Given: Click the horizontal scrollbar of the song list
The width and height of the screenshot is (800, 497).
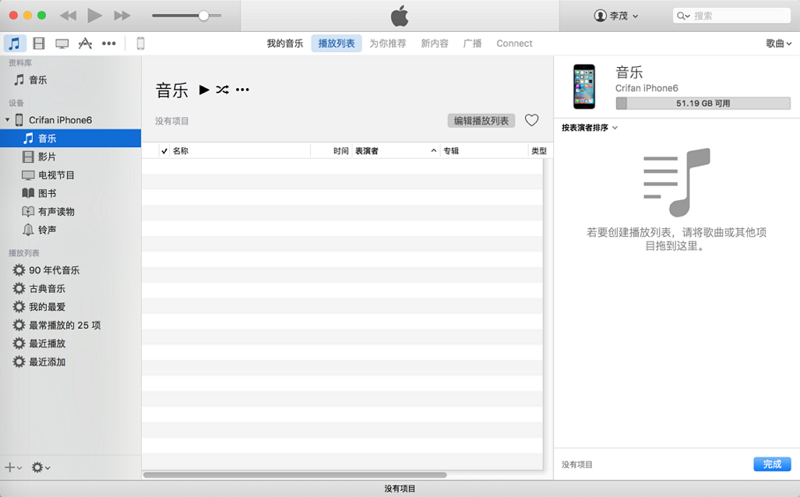Looking at the screenshot, I should pos(295,475).
